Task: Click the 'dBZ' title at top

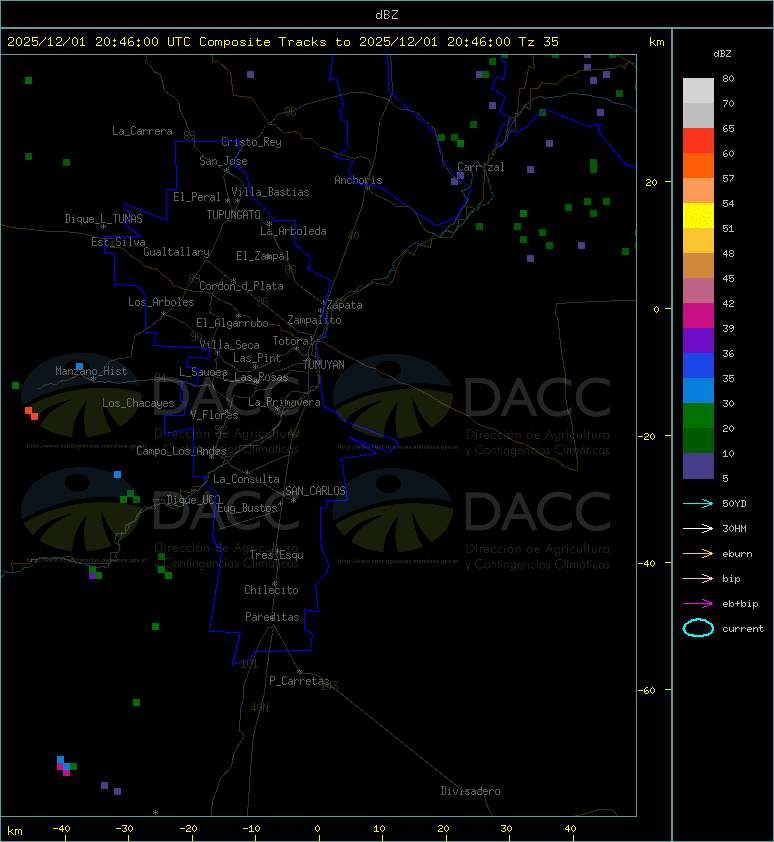Action: point(387,15)
